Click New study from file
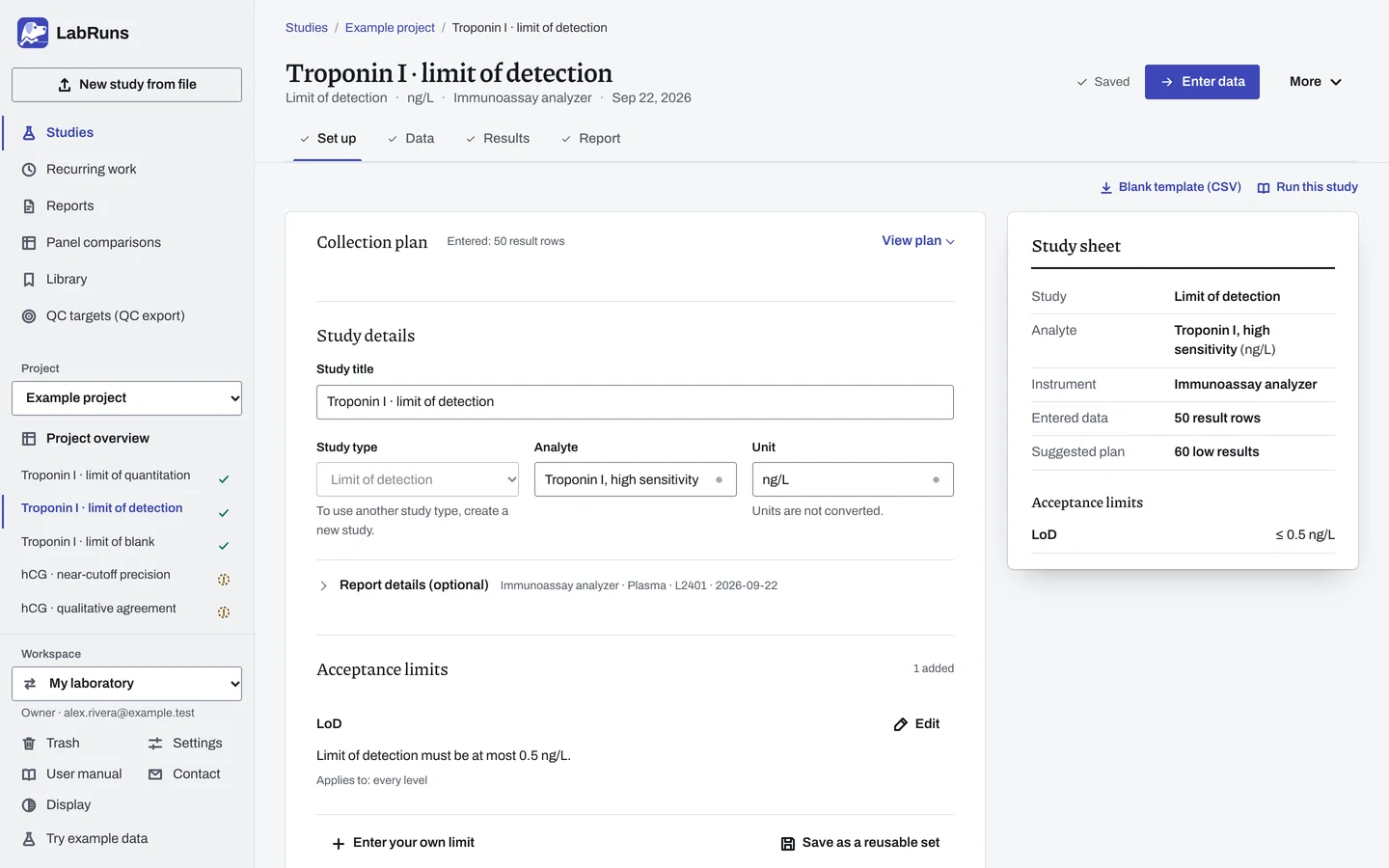1389x868 pixels. tap(126, 85)
